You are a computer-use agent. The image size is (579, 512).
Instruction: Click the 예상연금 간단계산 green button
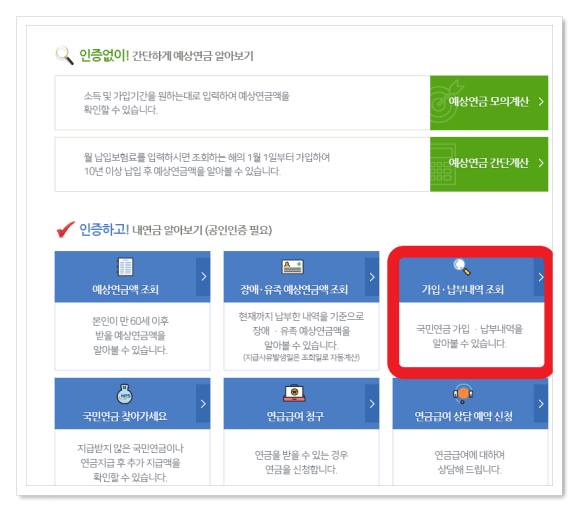pos(489,164)
